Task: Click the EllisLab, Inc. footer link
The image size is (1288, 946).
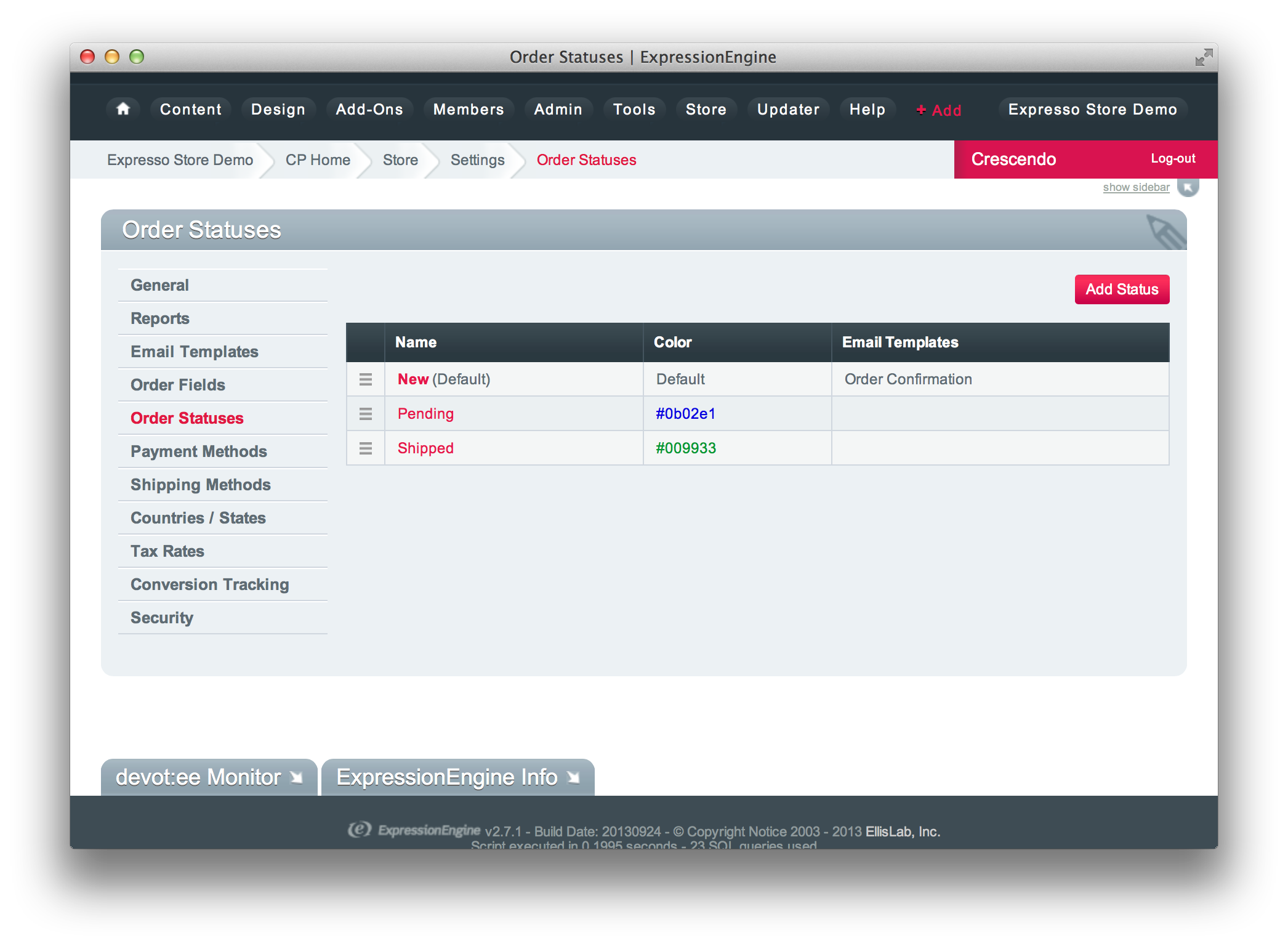Action: tap(903, 831)
